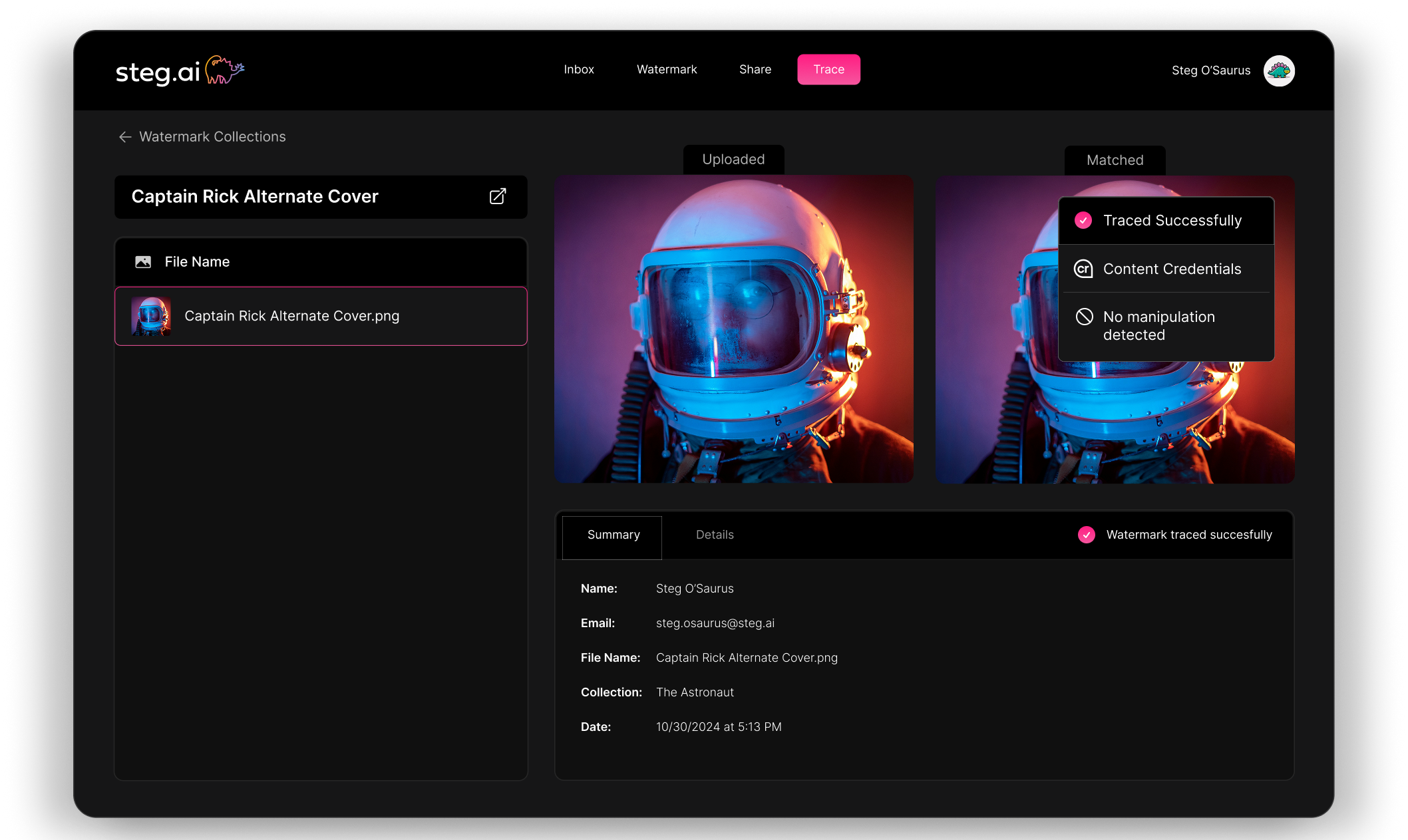Image resolution: width=1408 pixels, height=840 pixels.
Task: Go back to Watermark Collections
Action: (212, 137)
